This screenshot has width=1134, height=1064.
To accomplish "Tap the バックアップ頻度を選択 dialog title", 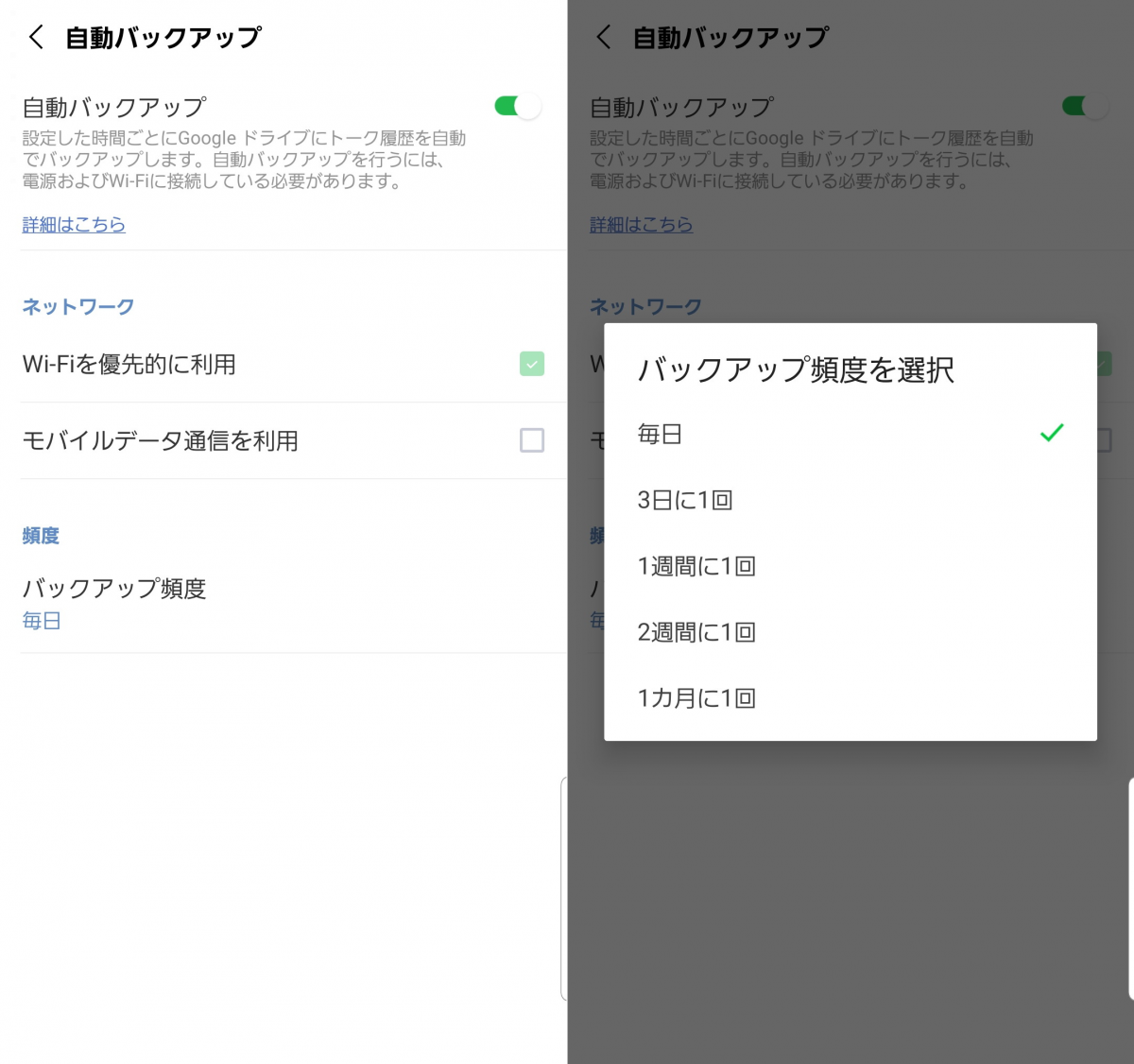I will [x=797, y=370].
